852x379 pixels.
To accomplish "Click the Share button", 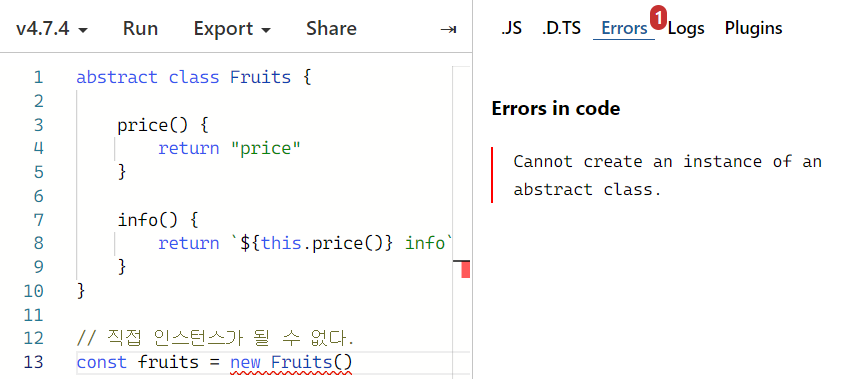I will [x=331, y=28].
